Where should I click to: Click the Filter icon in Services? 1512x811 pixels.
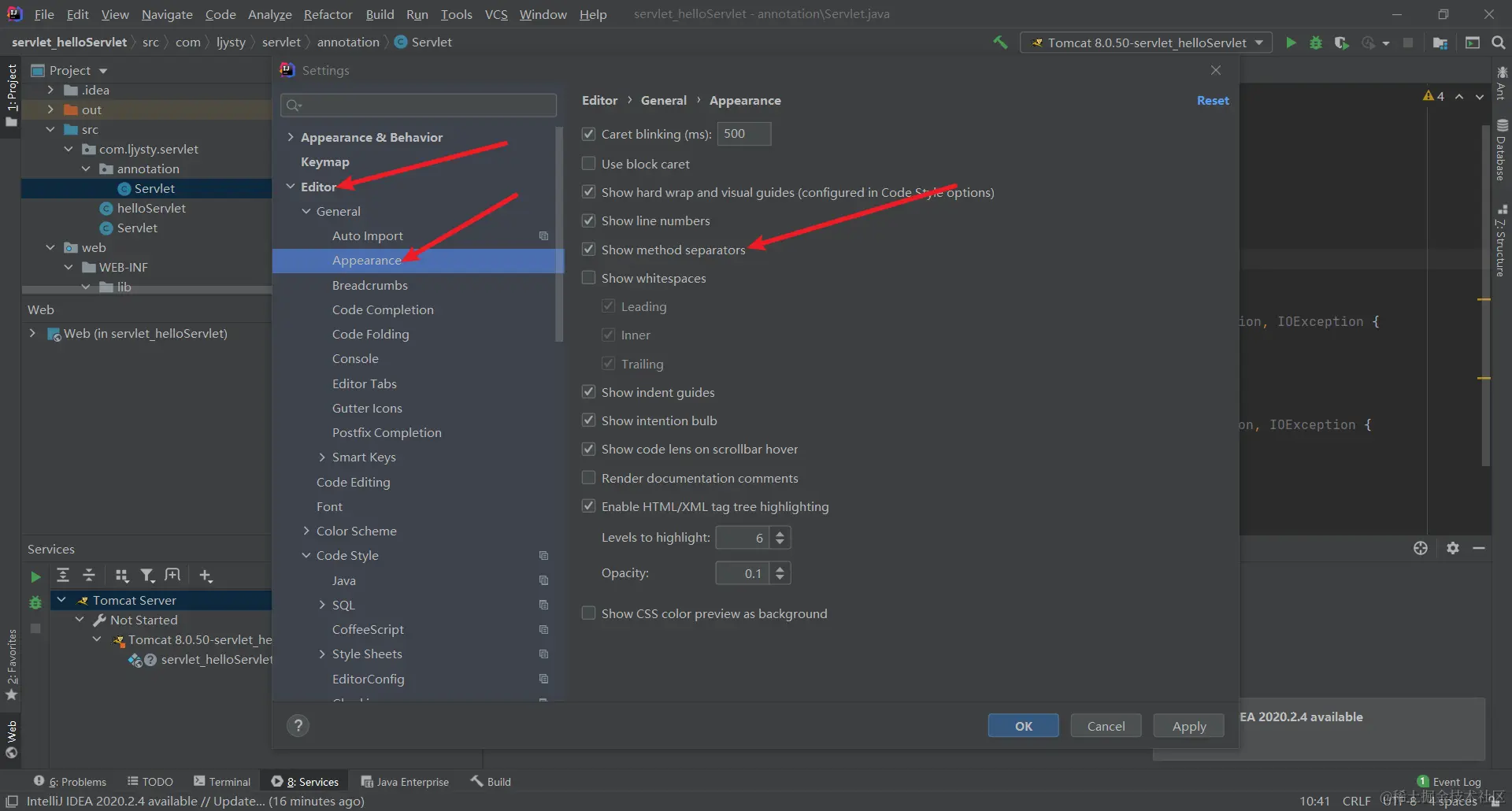coord(147,576)
